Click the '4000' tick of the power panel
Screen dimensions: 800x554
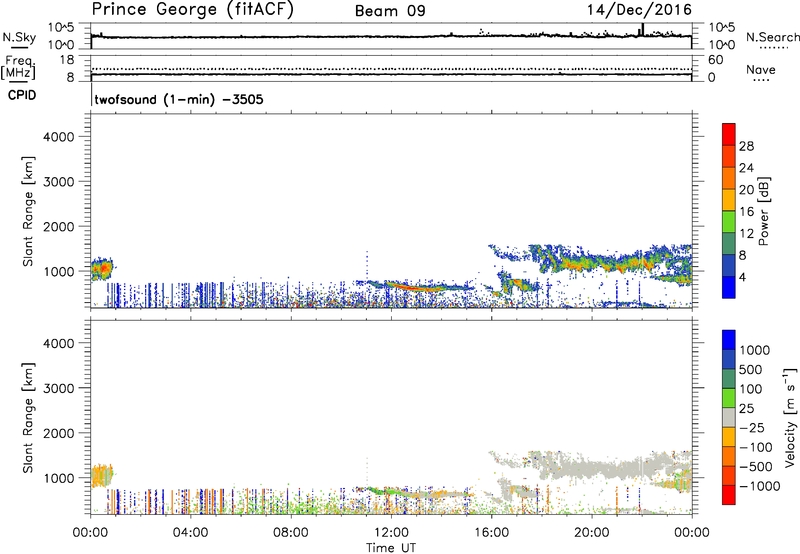coord(58,137)
